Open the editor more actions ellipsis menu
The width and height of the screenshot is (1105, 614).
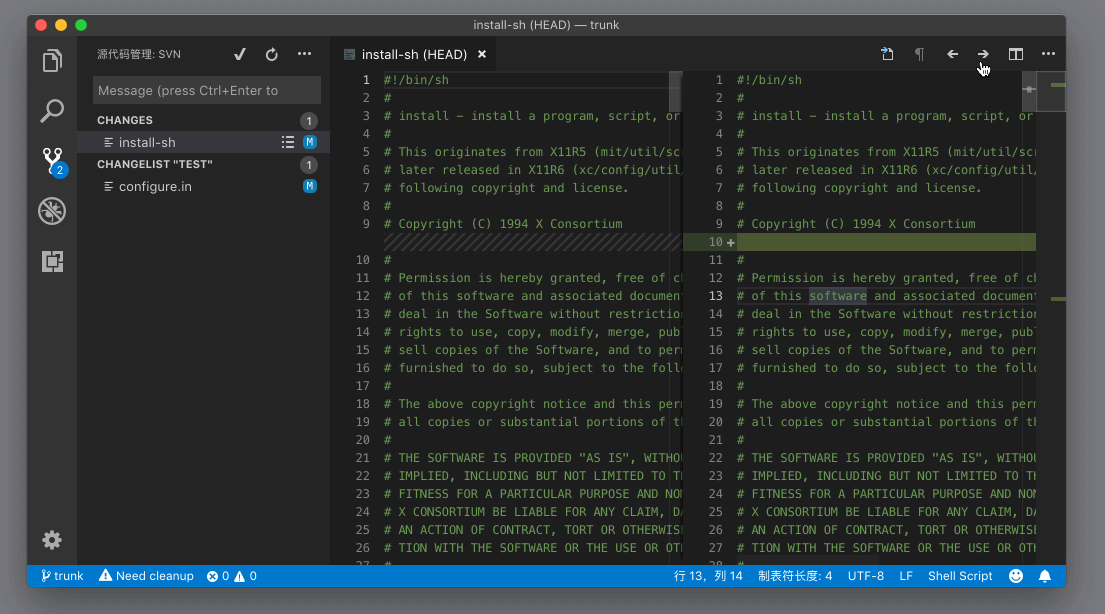1048,54
